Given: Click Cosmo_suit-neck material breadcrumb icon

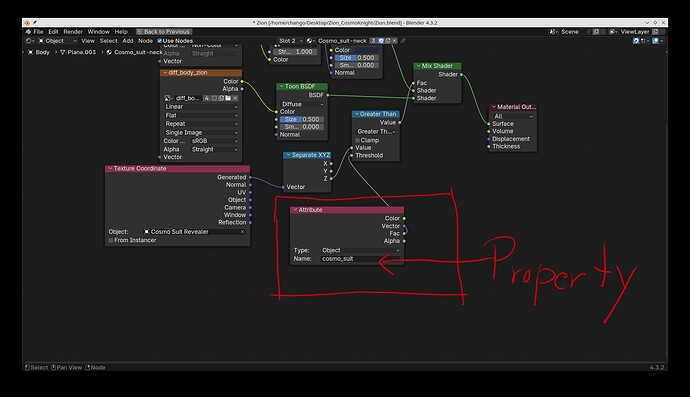Looking at the screenshot, I should [109, 52].
